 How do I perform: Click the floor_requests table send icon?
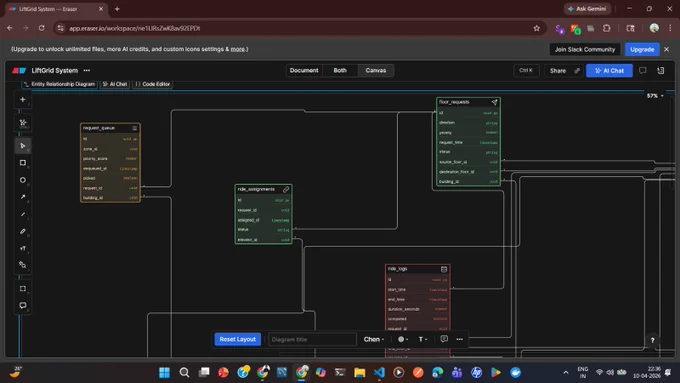pyautogui.click(x=494, y=102)
